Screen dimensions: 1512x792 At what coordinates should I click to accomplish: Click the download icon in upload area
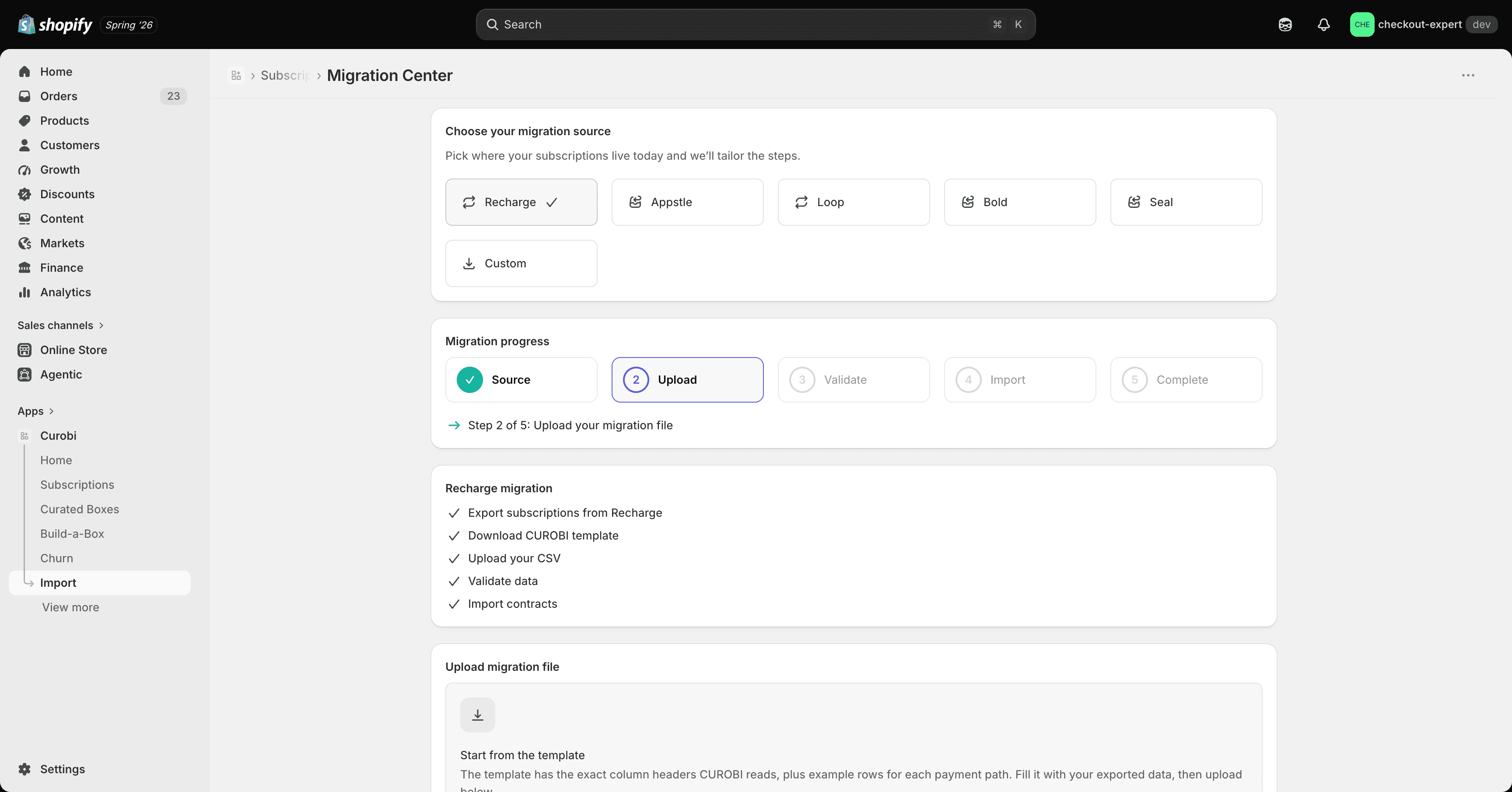click(x=477, y=715)
